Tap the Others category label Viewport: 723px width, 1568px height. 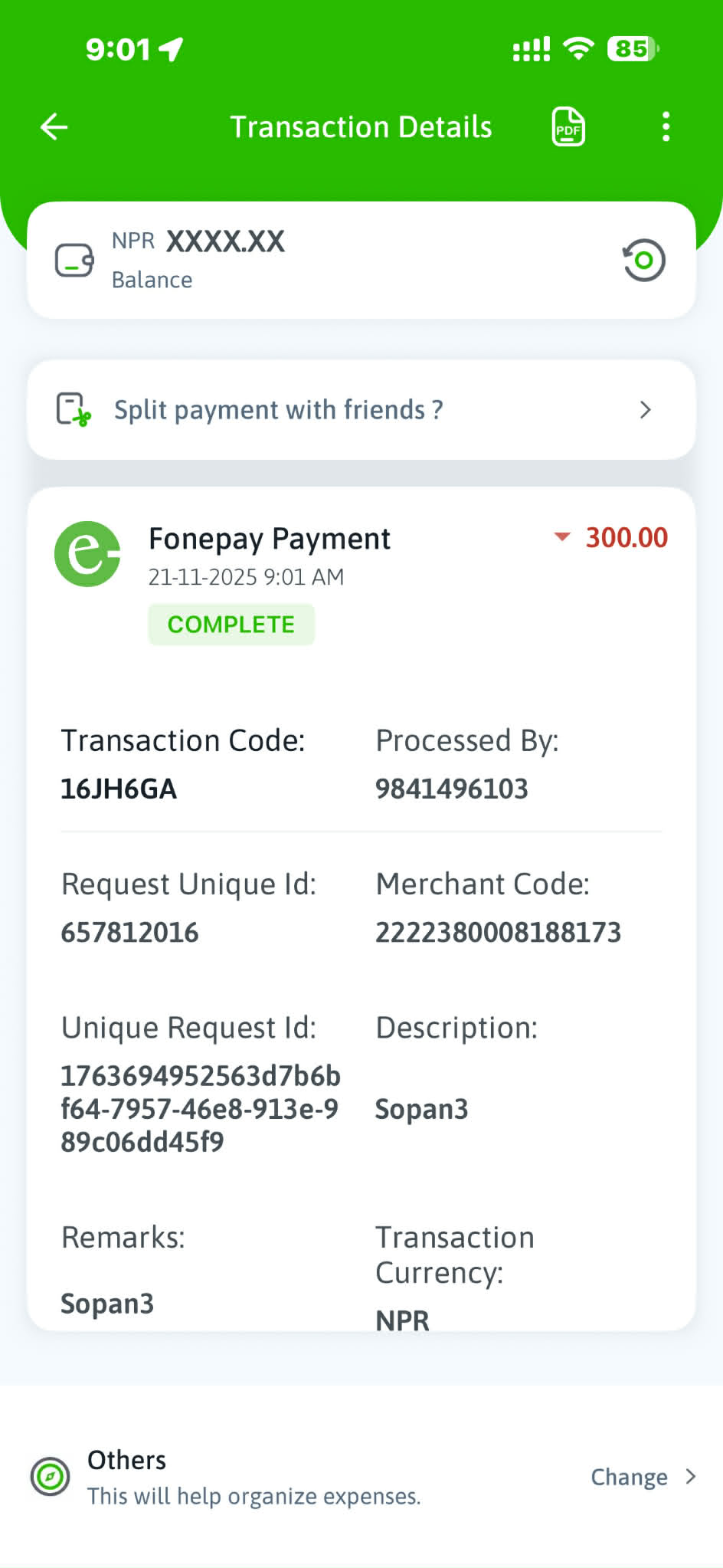click(x=127, y=1461)
